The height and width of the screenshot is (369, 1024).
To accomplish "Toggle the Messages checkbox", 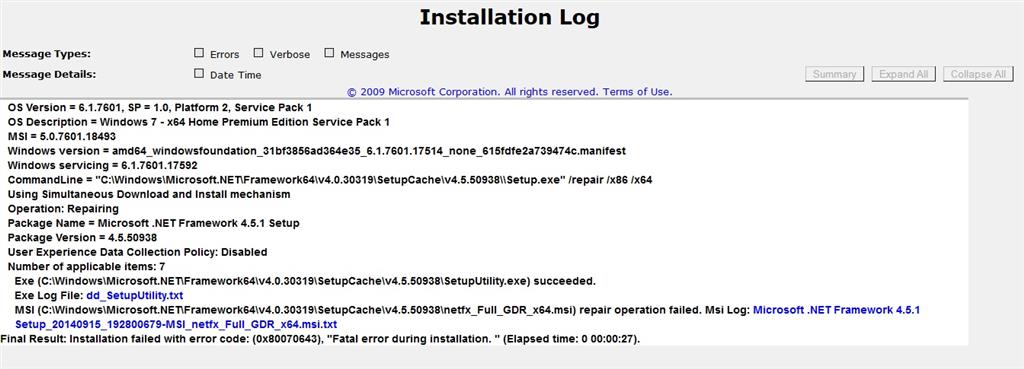I will pyautogui.click(x=329, y=53).
